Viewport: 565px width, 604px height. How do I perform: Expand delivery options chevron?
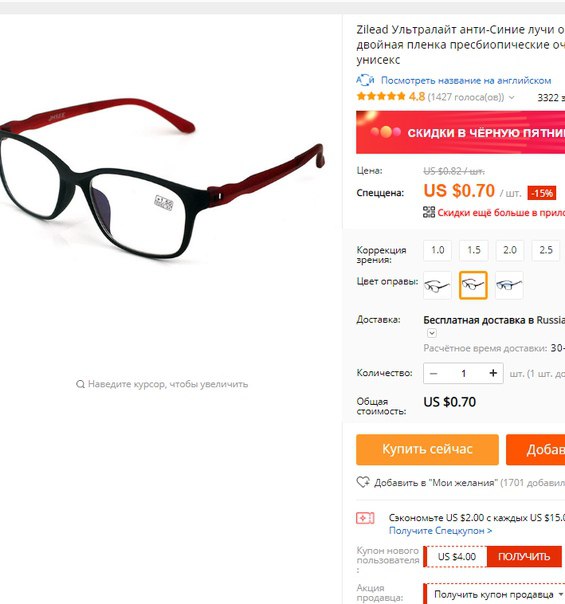tap(432, 333)
